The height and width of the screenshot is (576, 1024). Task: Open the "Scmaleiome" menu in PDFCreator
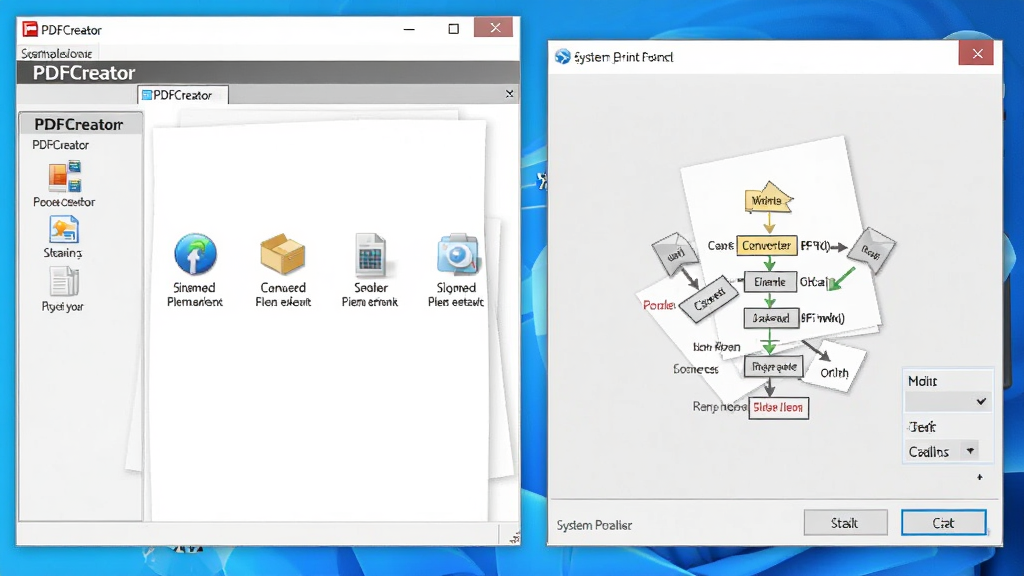click(x=57, y=53)
